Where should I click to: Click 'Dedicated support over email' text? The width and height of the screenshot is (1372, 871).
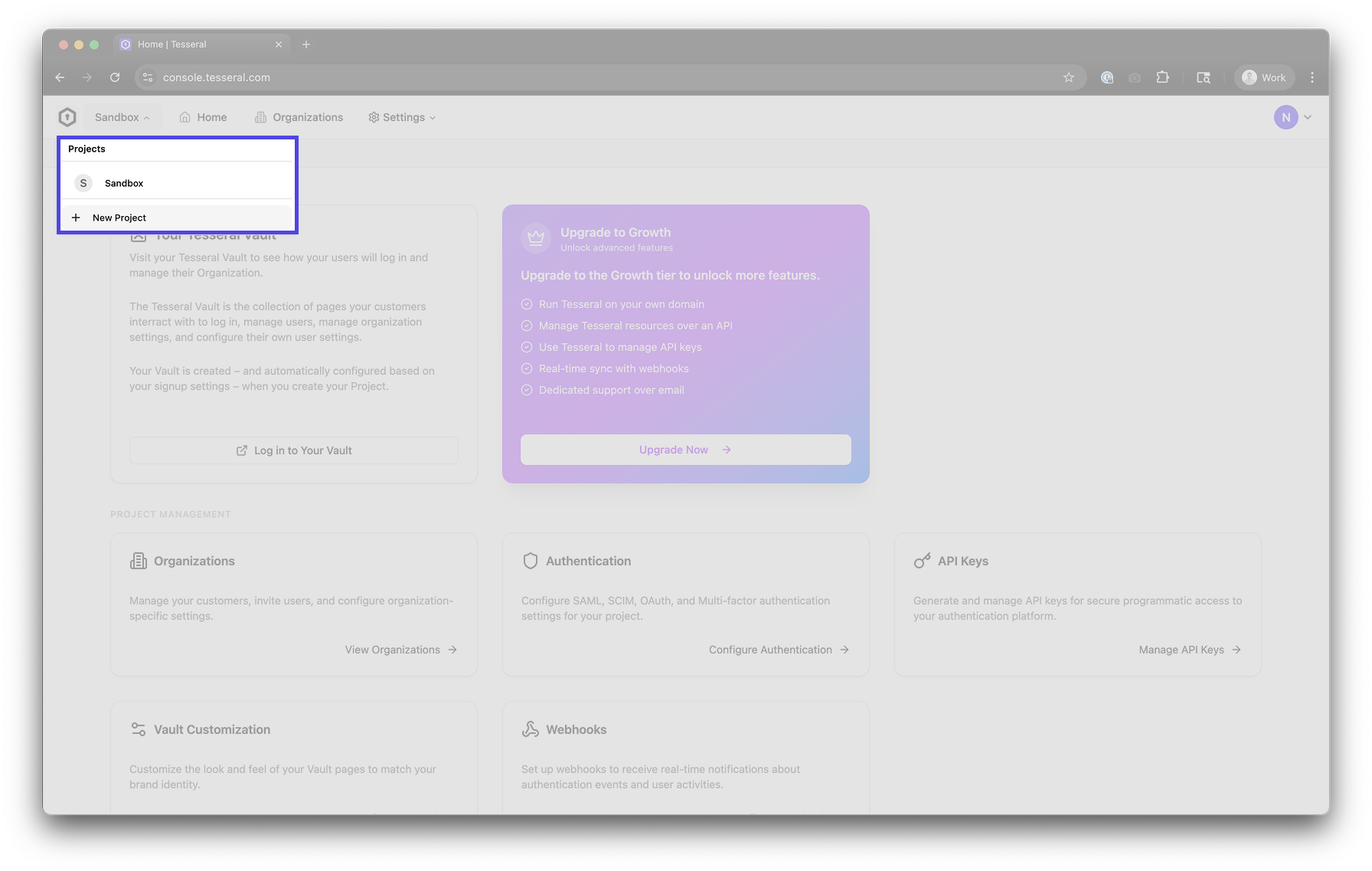[612, 390]
